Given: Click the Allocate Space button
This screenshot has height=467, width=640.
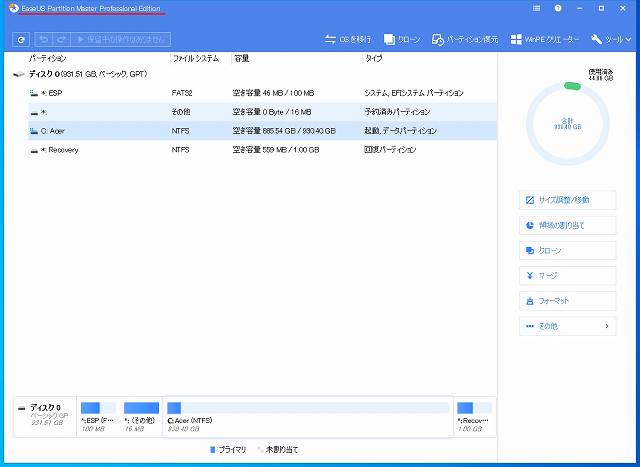Looking at the screenshot, I should point(567,225).
